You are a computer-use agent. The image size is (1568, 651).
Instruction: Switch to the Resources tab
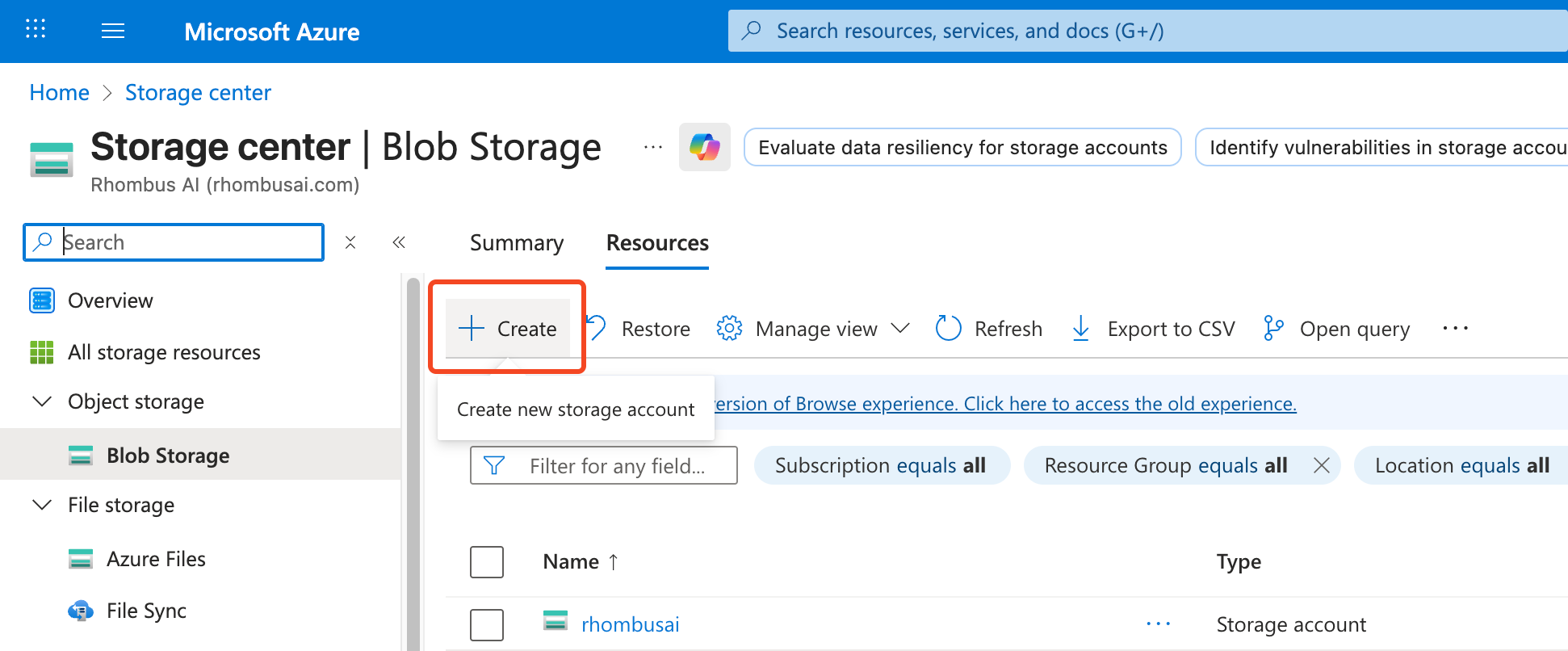pos(657,243)
